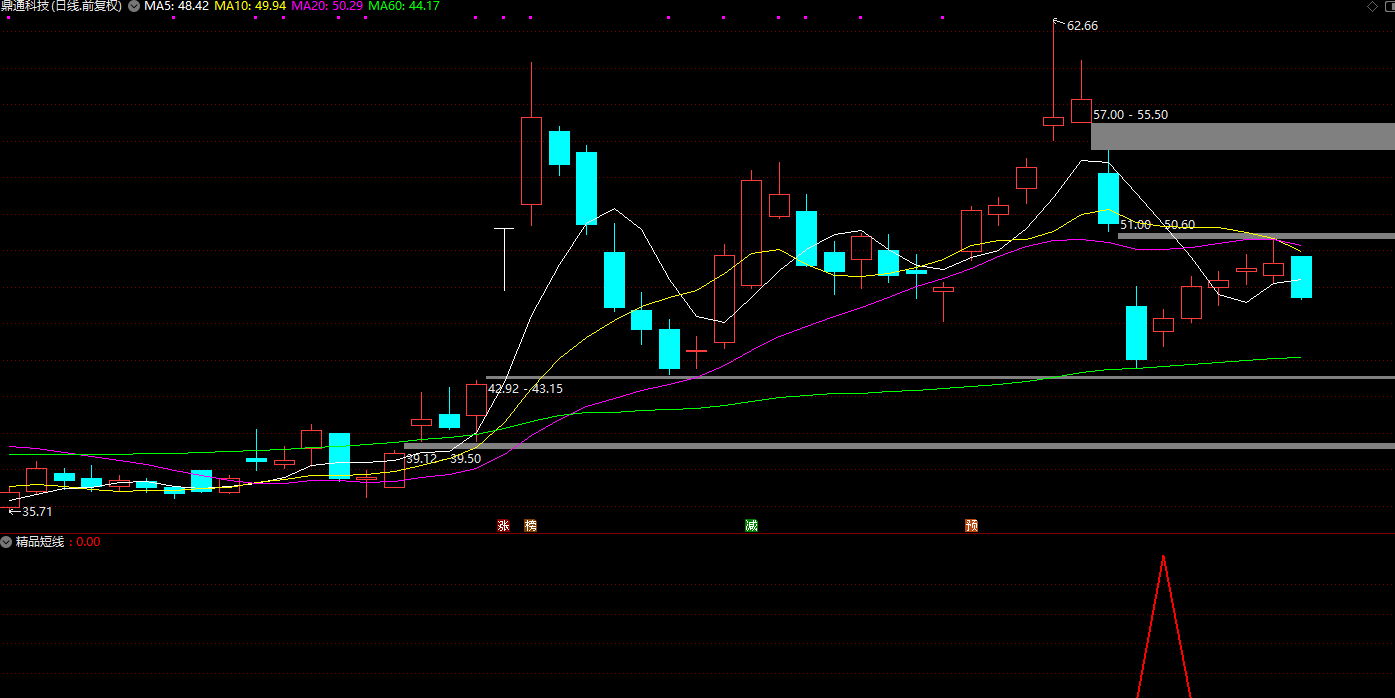
Task: Select the green MA60 label
Action: point(404,6)
